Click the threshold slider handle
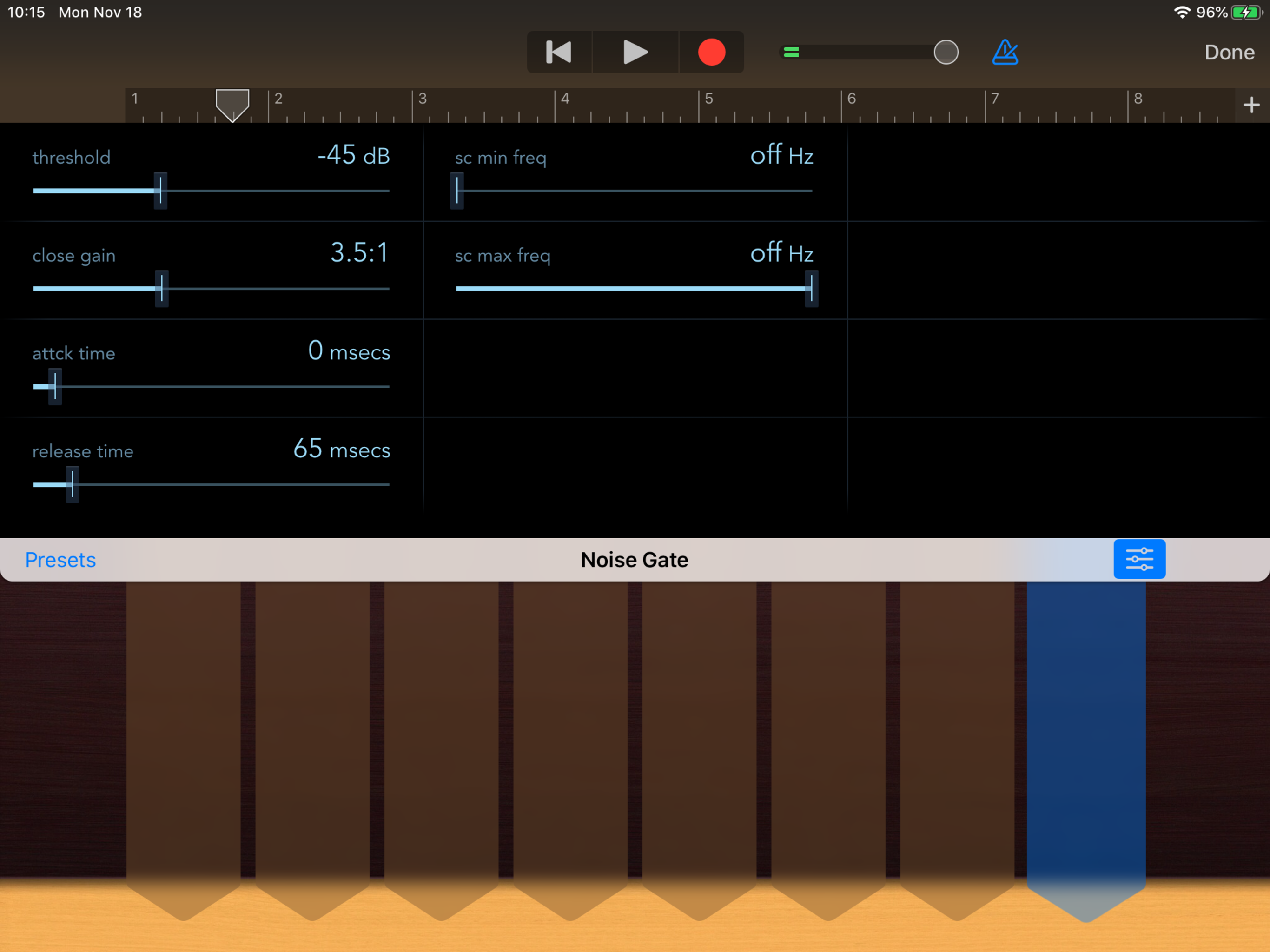The height and width of the screenshot is (952, 1270). [x=161, y=191]
